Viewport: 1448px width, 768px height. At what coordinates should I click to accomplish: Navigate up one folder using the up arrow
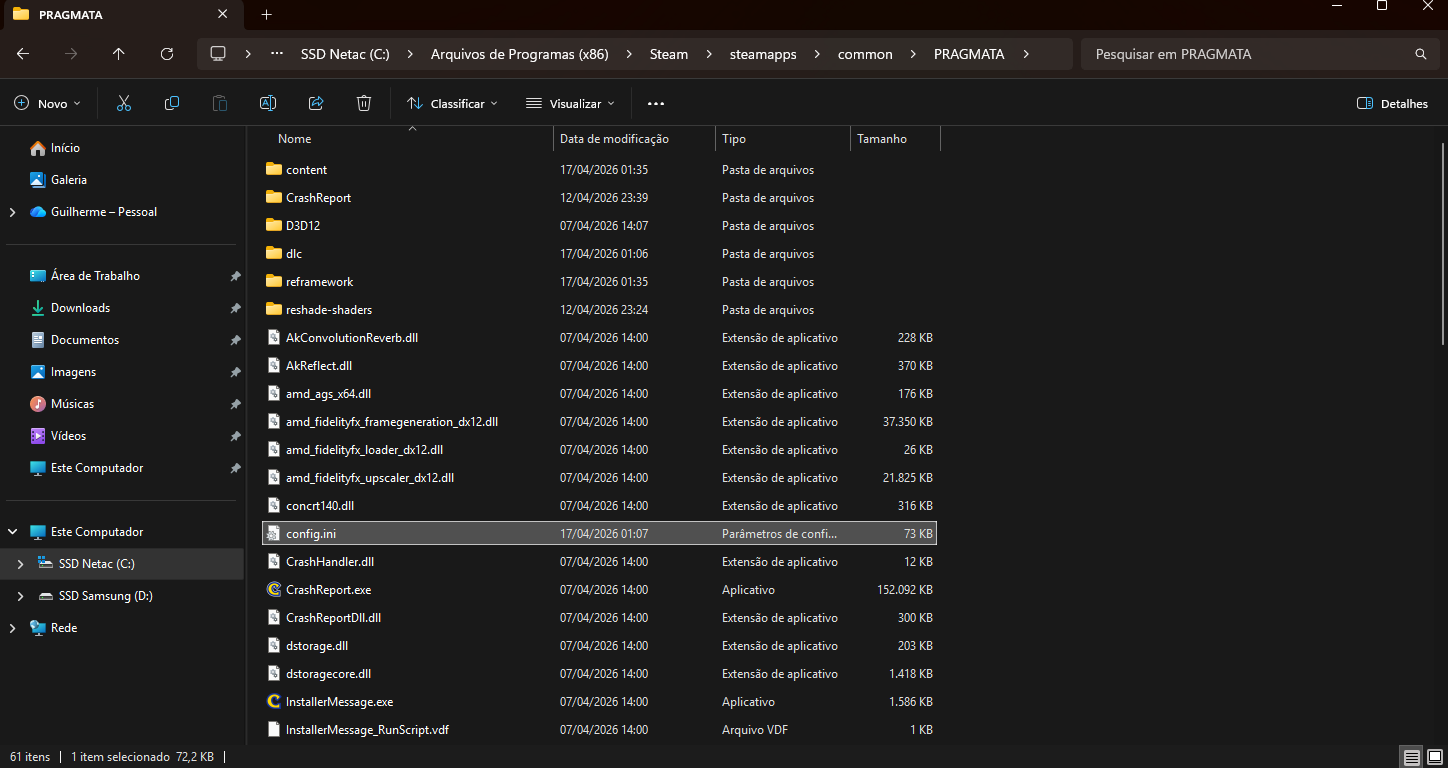(118, 54)
